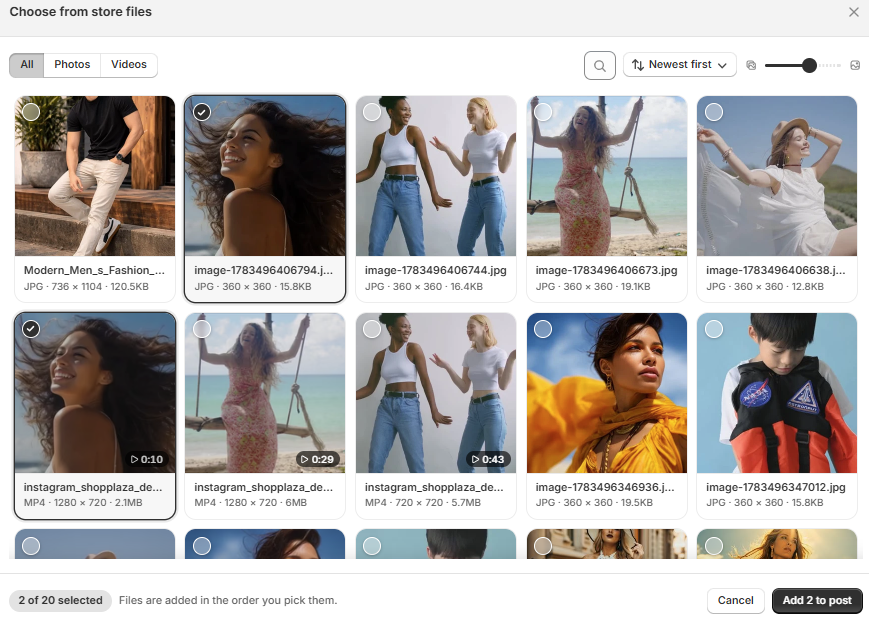Click the "JPG · 736 × 1104 · 120.5KB" text
The image size is (869, 623).
(x=86, y=287)
